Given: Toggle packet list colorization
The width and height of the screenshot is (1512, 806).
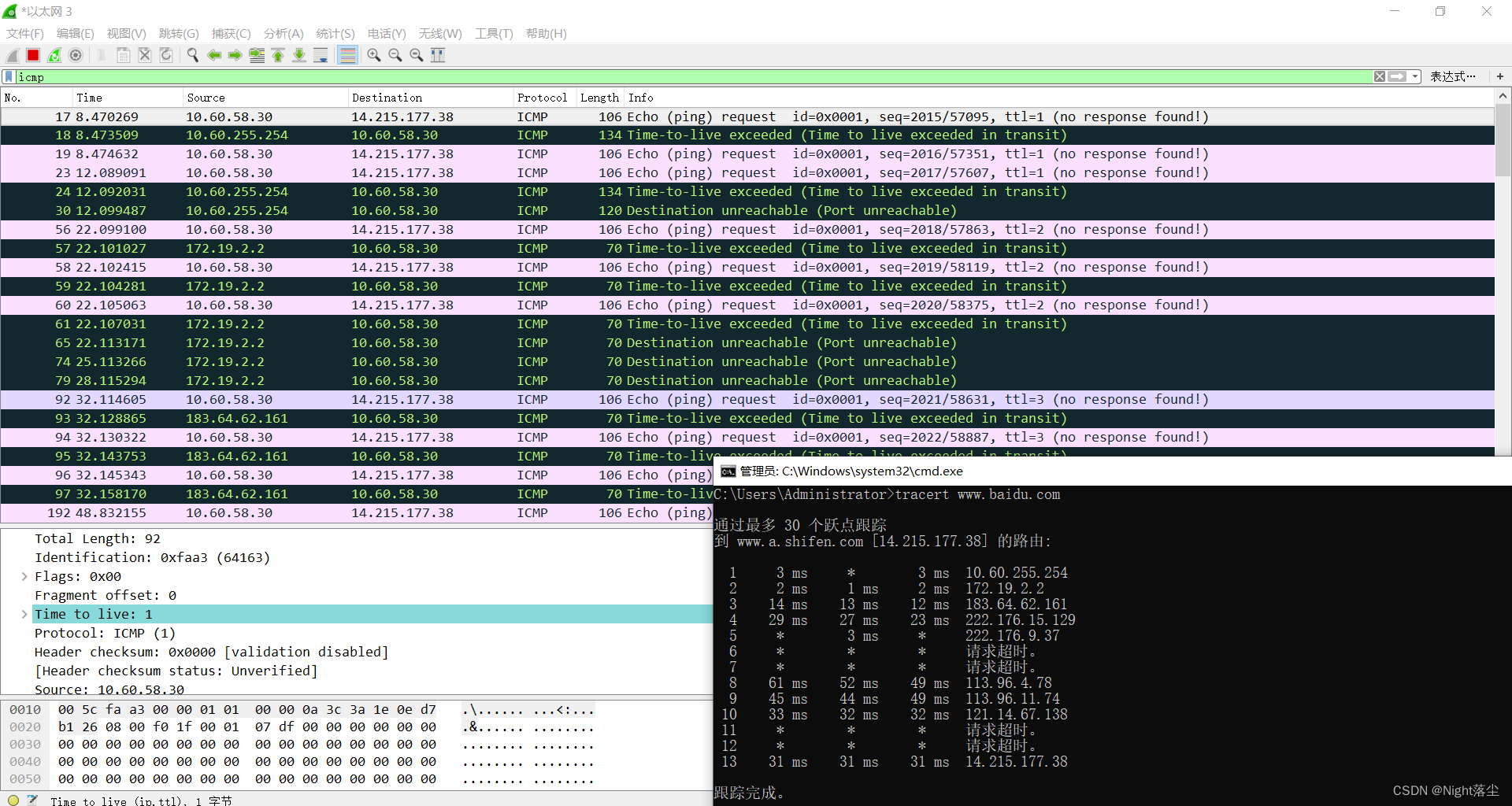Looking at the screenshot, I should (347, 55).
